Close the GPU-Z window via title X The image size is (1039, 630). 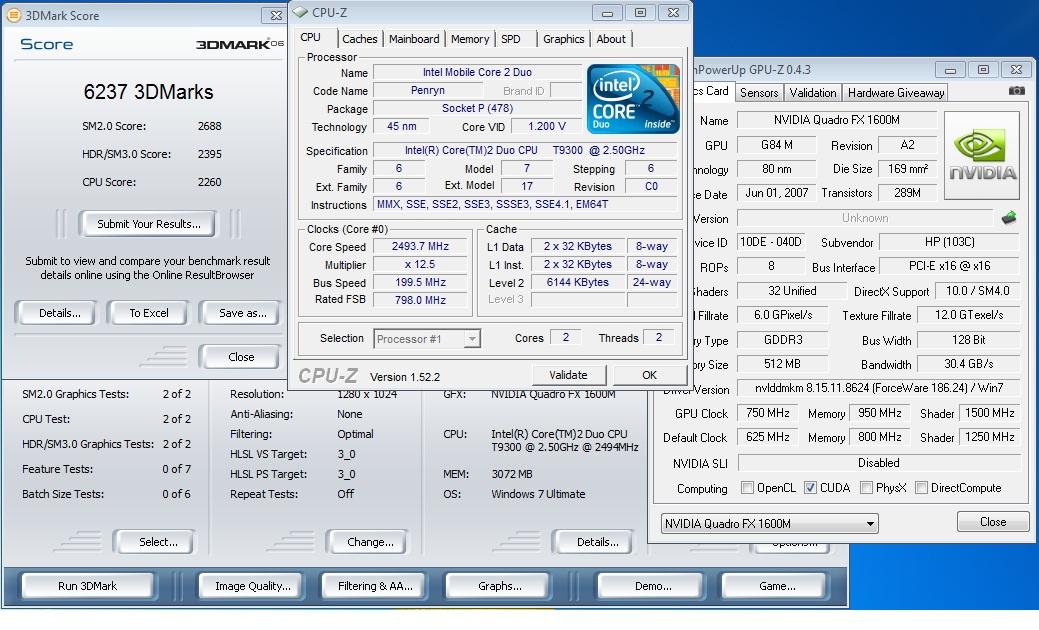point(1016,70)
